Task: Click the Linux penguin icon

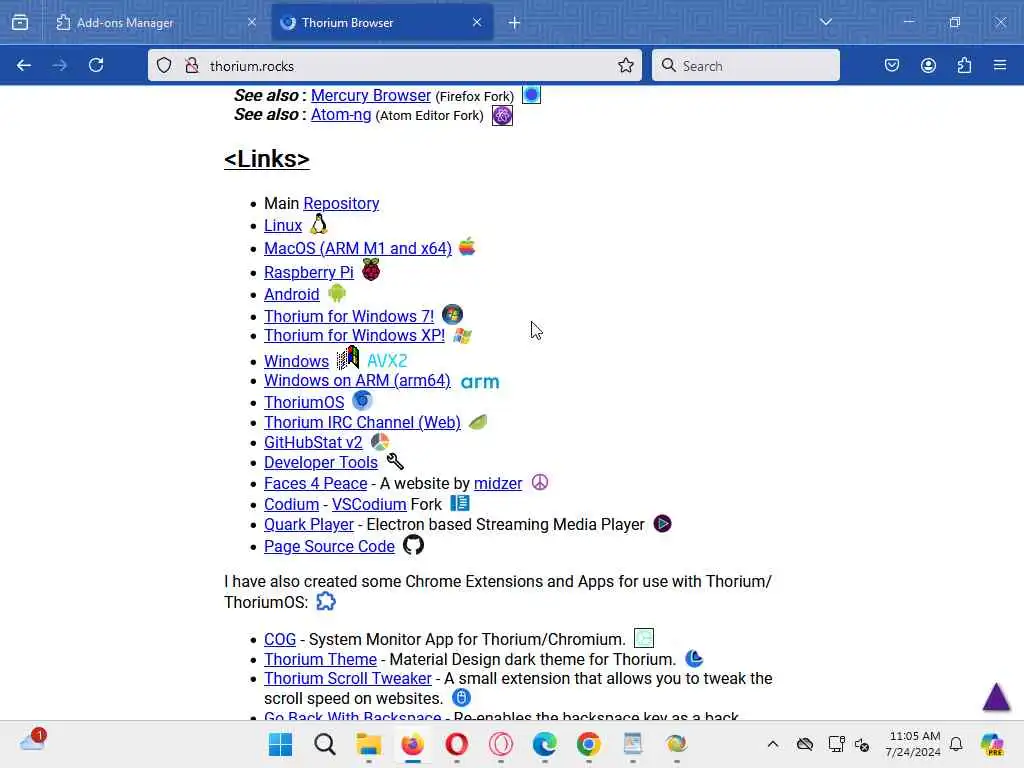Action: [319, 224]
